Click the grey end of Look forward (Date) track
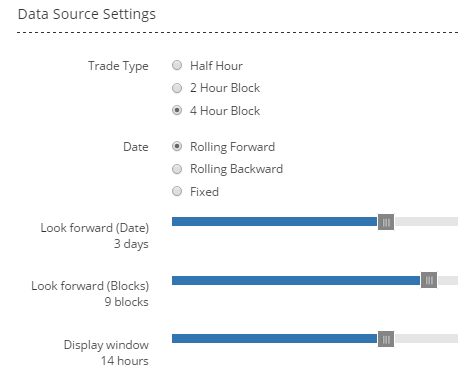 click(x=426, y=222)
